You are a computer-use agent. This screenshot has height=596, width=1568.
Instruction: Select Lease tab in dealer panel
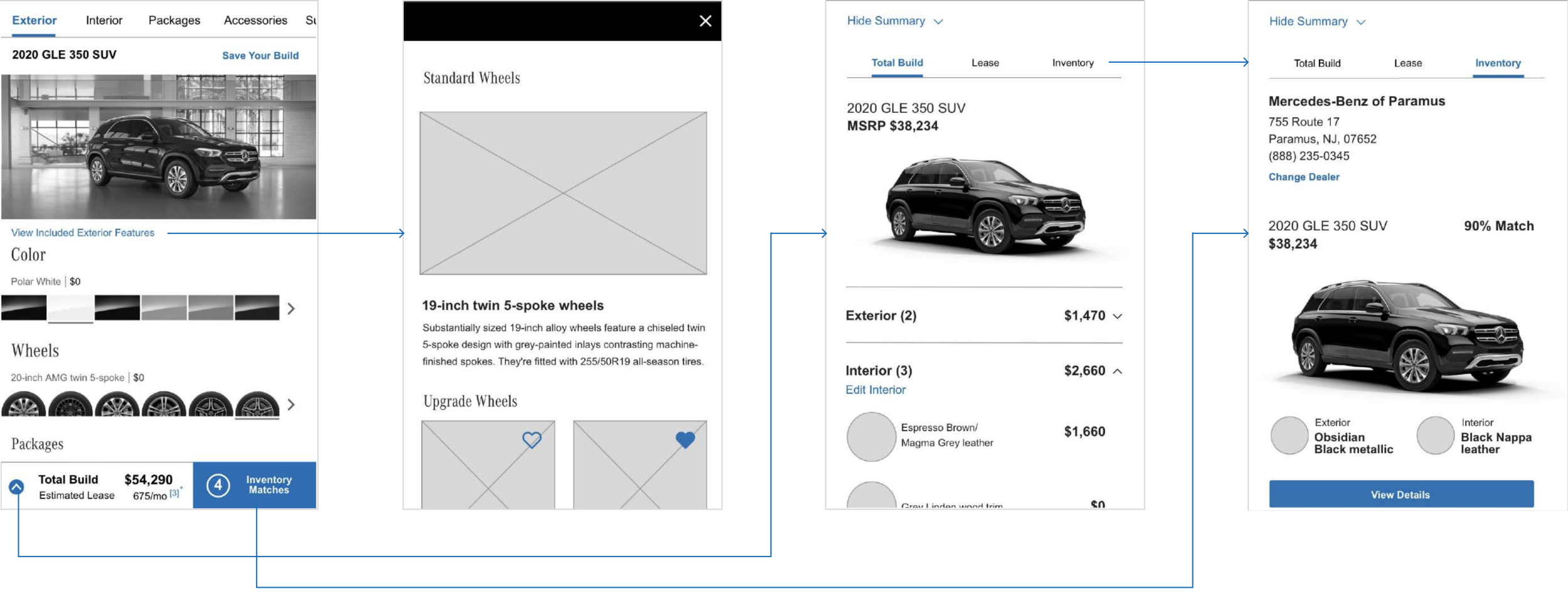[1407, 63]
